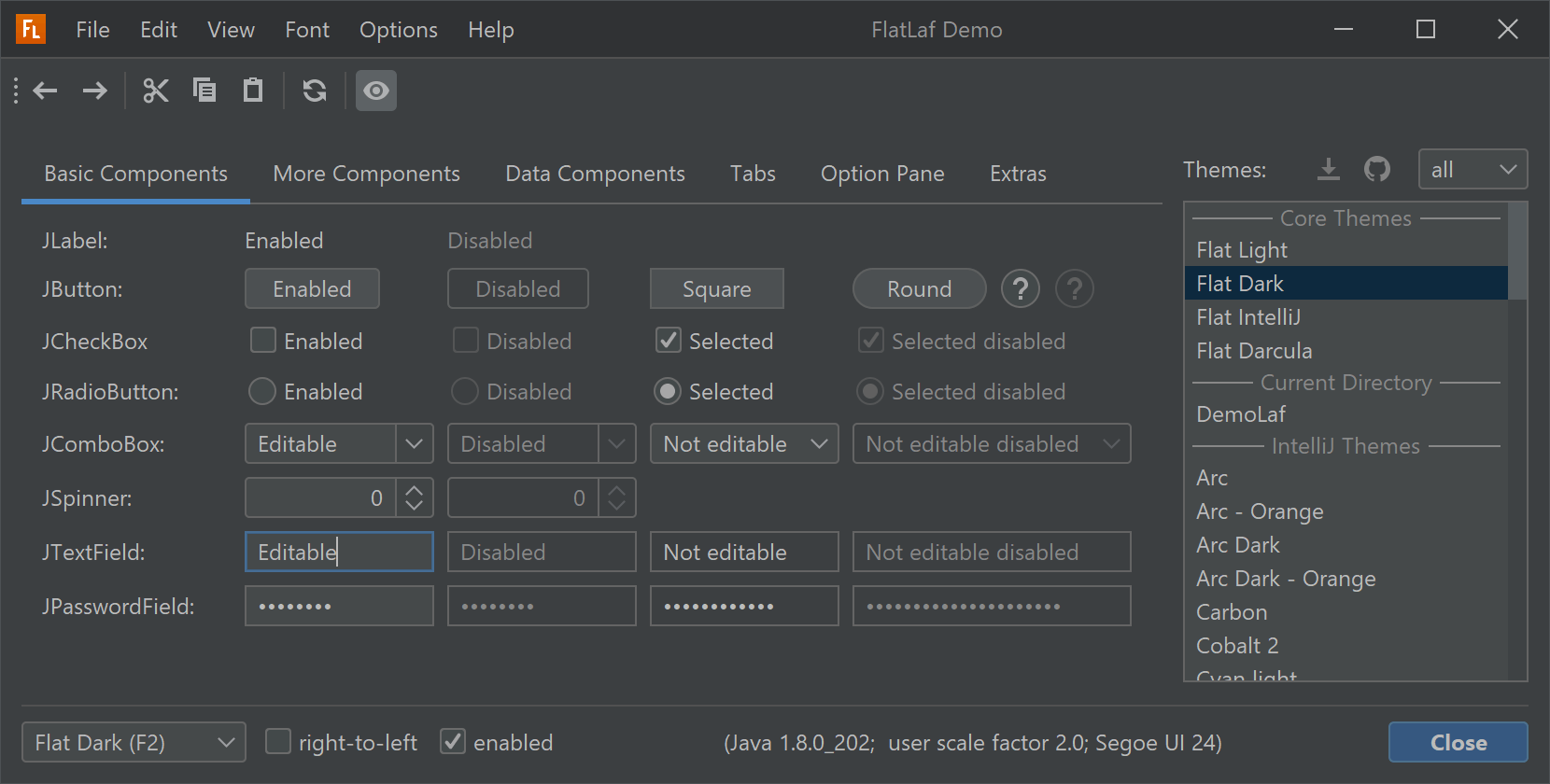Click the refresh icon in toolbar
Image resolution: width=1550 pixels, height=784 pixels.
tap(315, 91)
